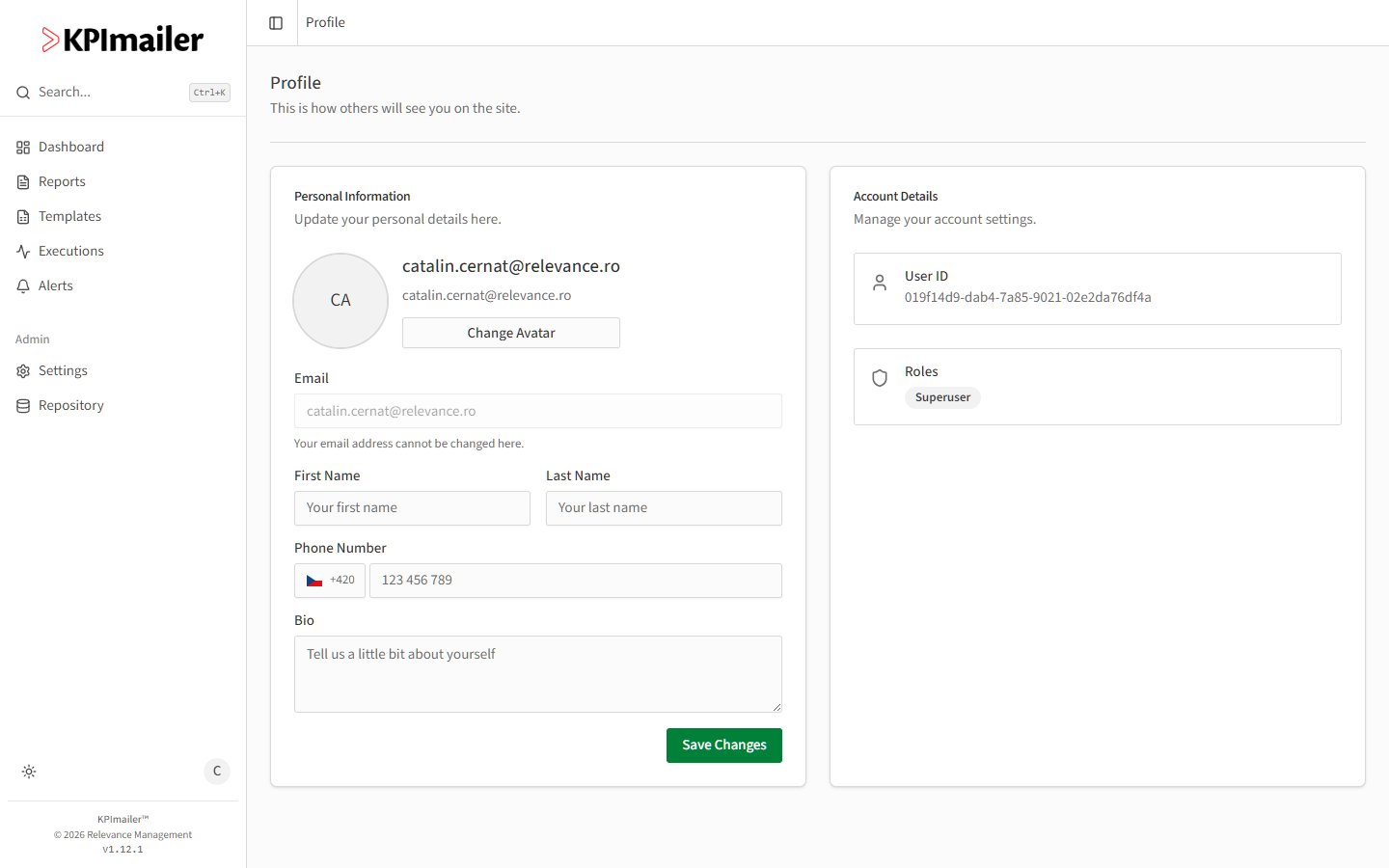
Task: Click the Czech flag icon
Action: click(314, 581)
